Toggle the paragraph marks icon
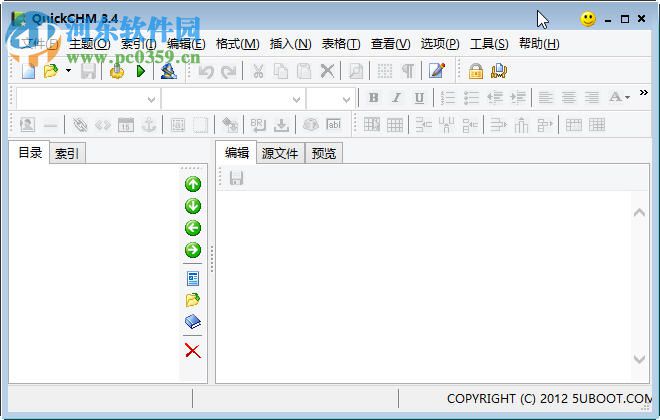Viewport: 660px width, 420px height. [x=407, y=71]
